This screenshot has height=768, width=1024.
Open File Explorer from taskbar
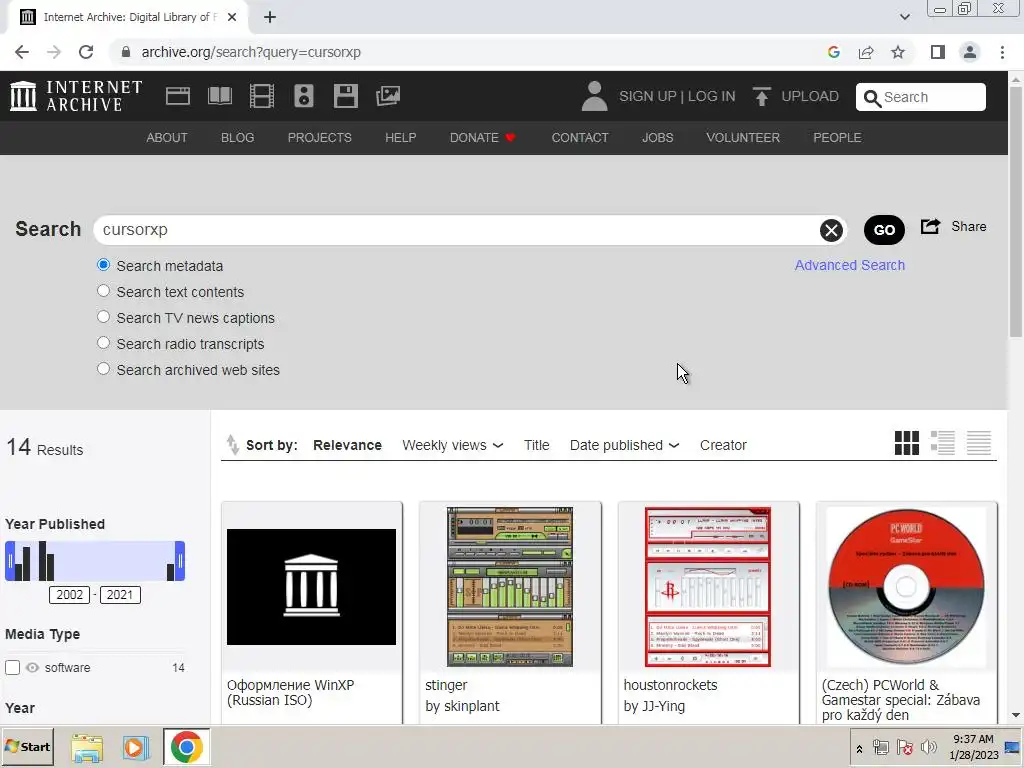coord(87,747)
